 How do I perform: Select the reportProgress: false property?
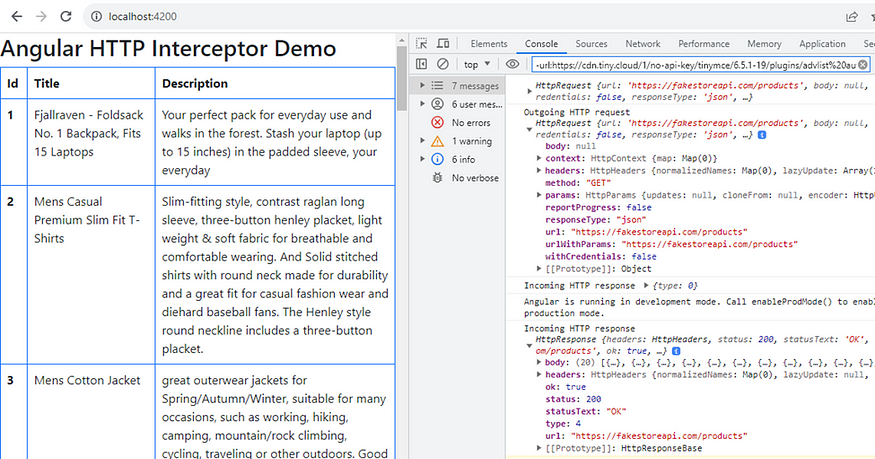pyautogui.click(x=598, y=207)
